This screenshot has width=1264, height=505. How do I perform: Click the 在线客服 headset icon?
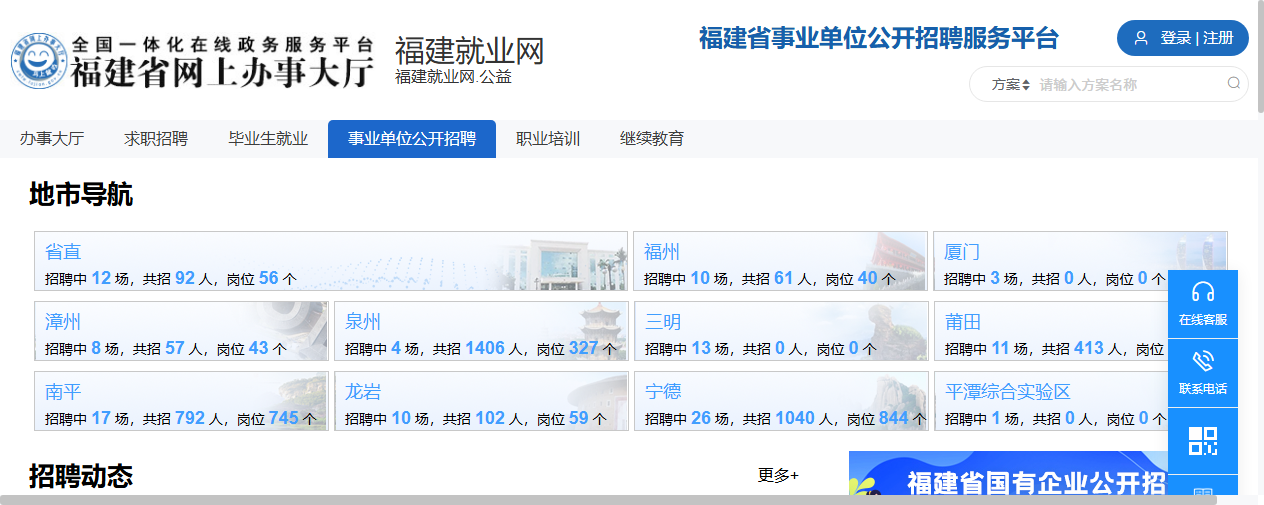pyautogui.click(x=1203, y=292)
